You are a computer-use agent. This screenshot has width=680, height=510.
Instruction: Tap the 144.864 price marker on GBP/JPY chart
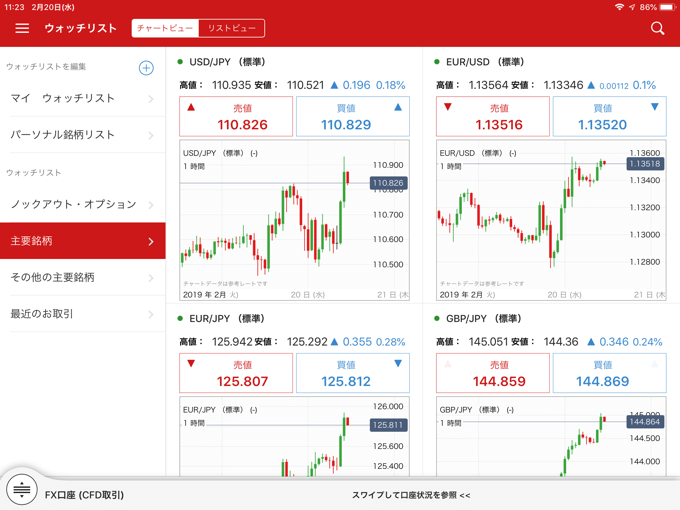click(x=645, y=422)
